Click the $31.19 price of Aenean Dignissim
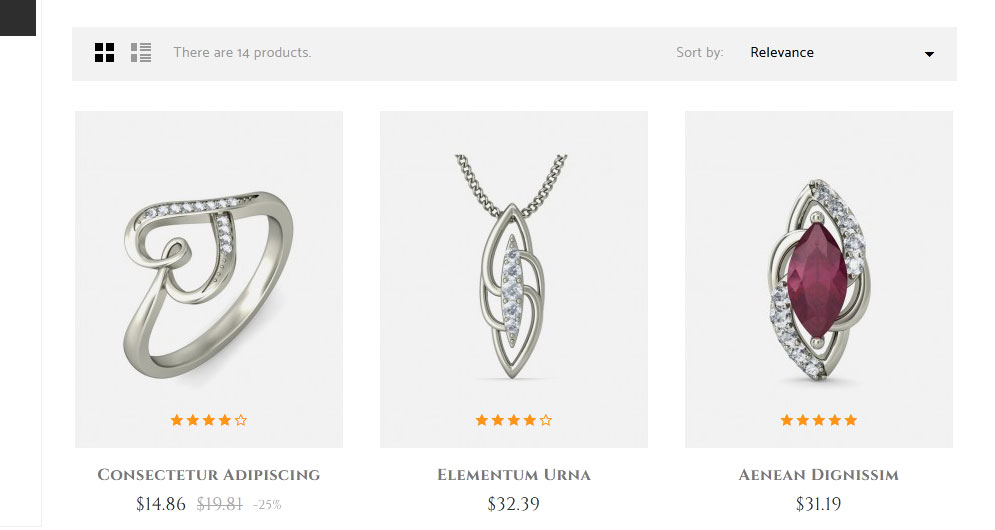This screenshot has width=995, height=530. [x=819, y=504]
